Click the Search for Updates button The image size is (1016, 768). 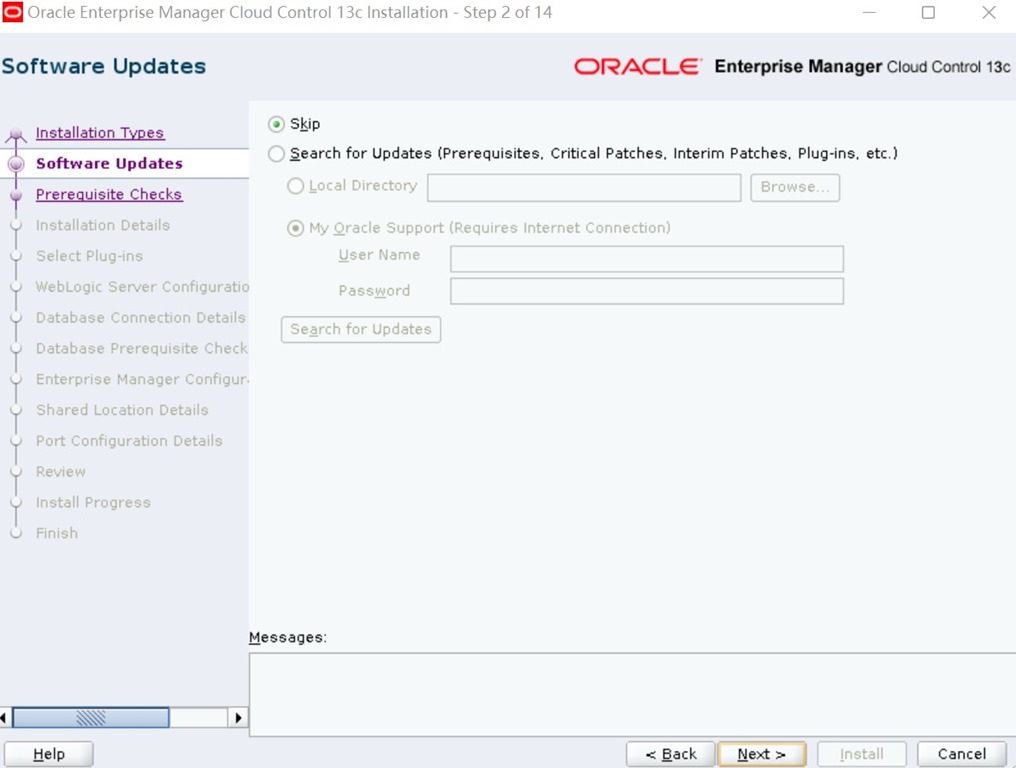click(x=361, y=329)
